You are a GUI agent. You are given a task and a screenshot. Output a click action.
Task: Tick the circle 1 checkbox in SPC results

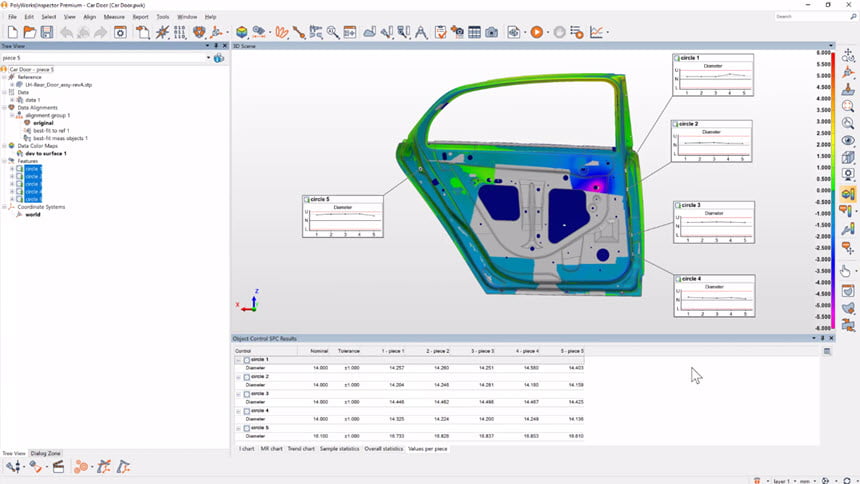pos(247,360)
